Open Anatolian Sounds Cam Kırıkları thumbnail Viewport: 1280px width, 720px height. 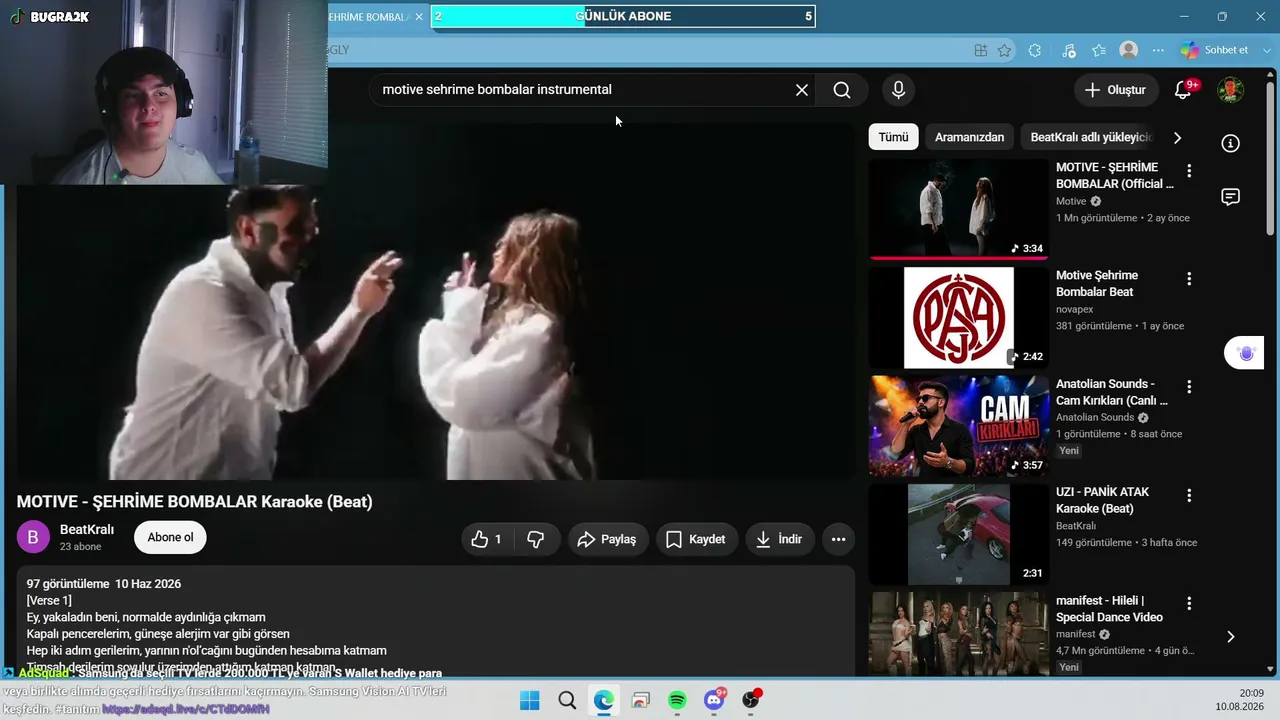point(958,426)
